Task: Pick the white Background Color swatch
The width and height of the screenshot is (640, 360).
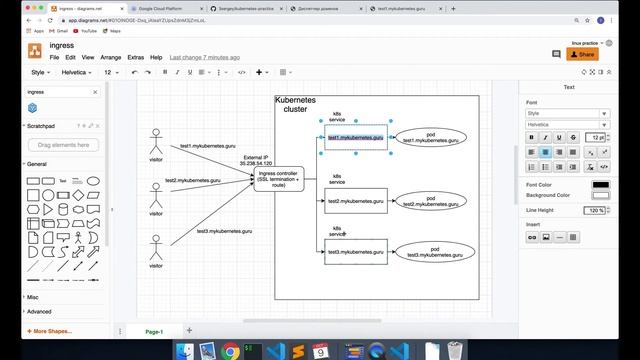Action: coord(601,196)
